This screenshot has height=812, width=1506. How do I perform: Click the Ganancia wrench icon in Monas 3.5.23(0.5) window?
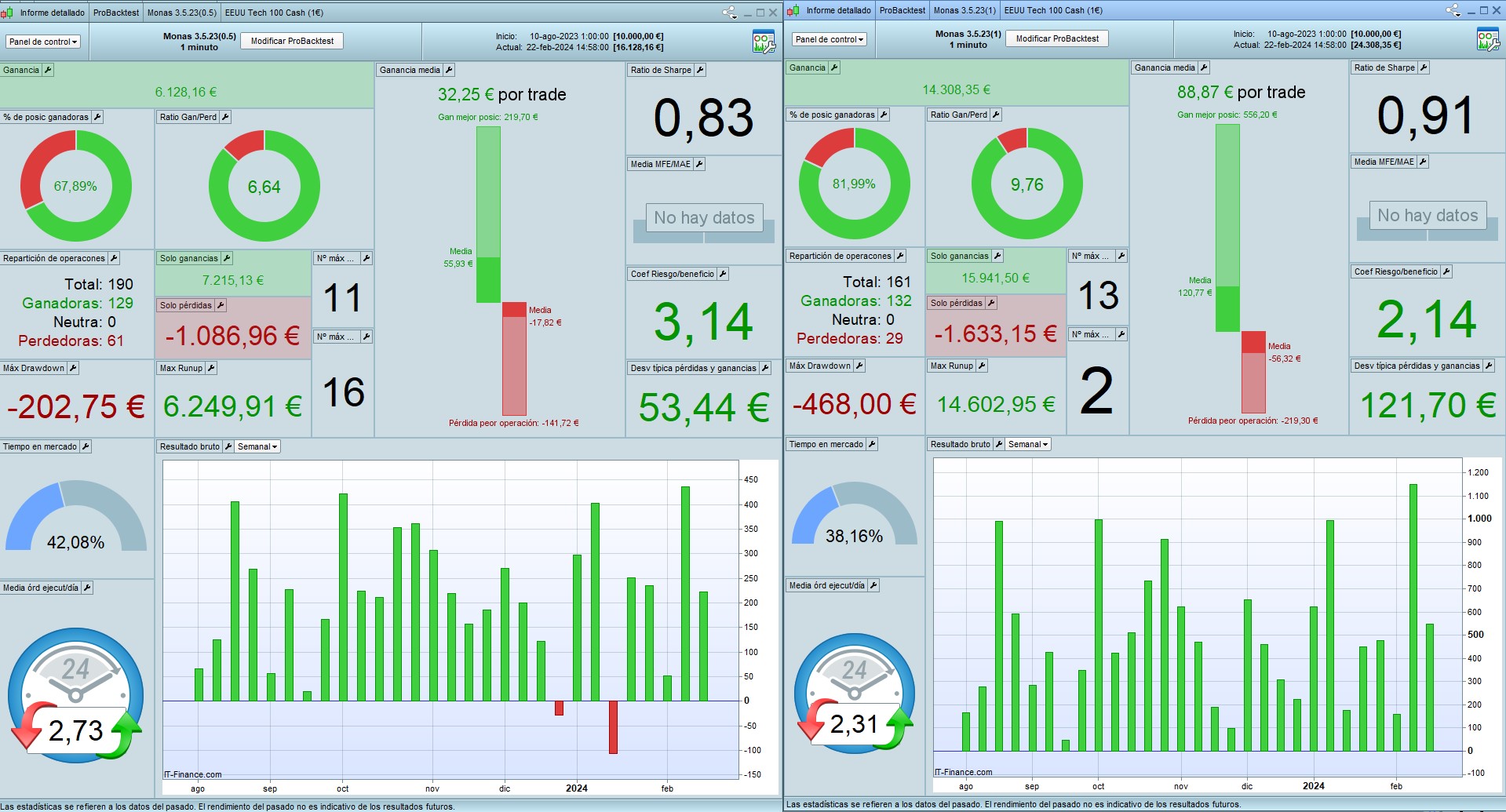click(x=48, y=70)
